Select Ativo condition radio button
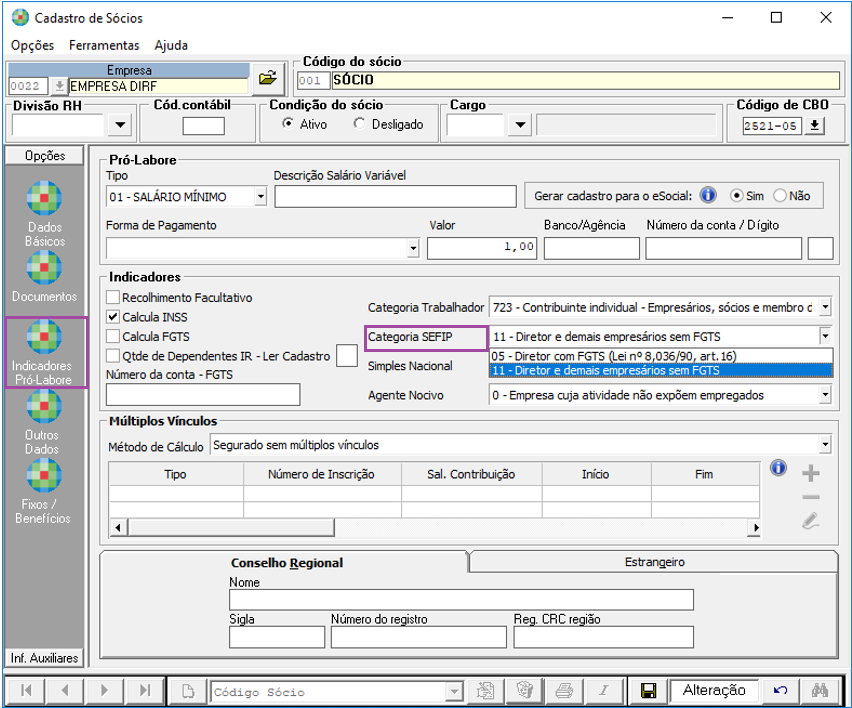Screen dimensions: 852x708 point(287,123)
